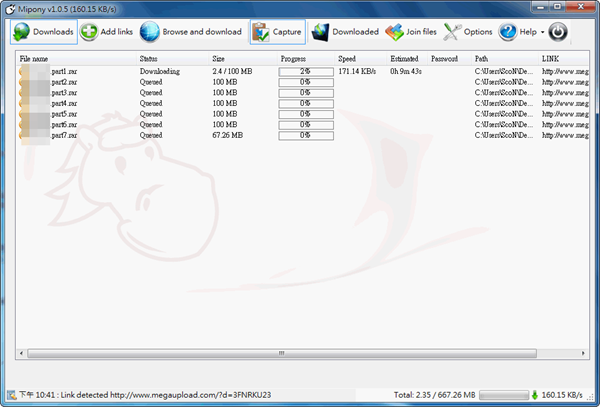Viewport: 600px width, 407px height.
Task: Click horizontal scrollbar left arrow
Action: tap(21, 353)
